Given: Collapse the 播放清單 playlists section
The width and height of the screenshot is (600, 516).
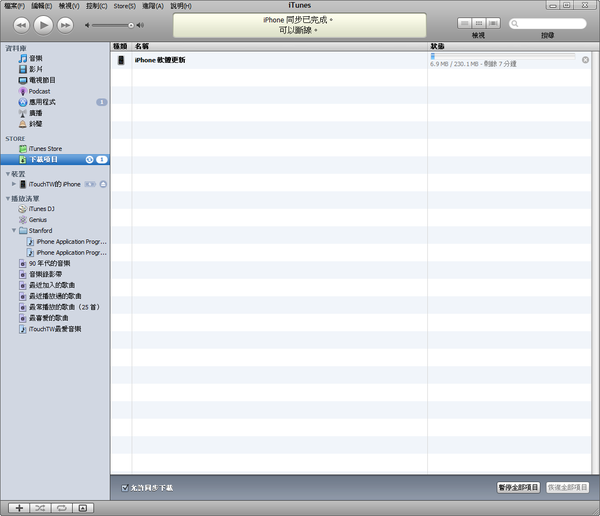Looking at the screenshot, I should [8, 198].
